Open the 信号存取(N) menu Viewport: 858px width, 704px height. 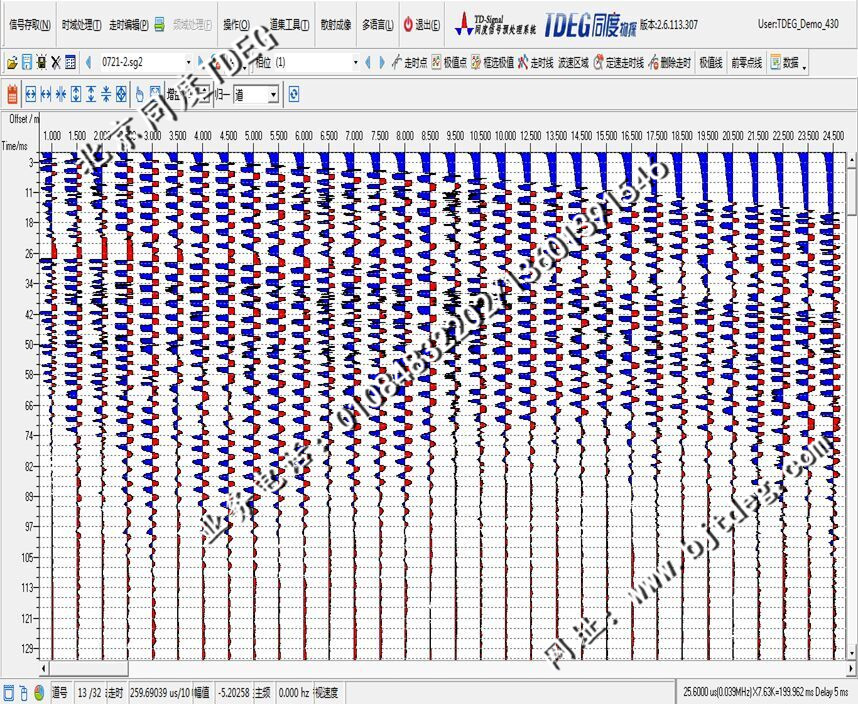(30, 25)
